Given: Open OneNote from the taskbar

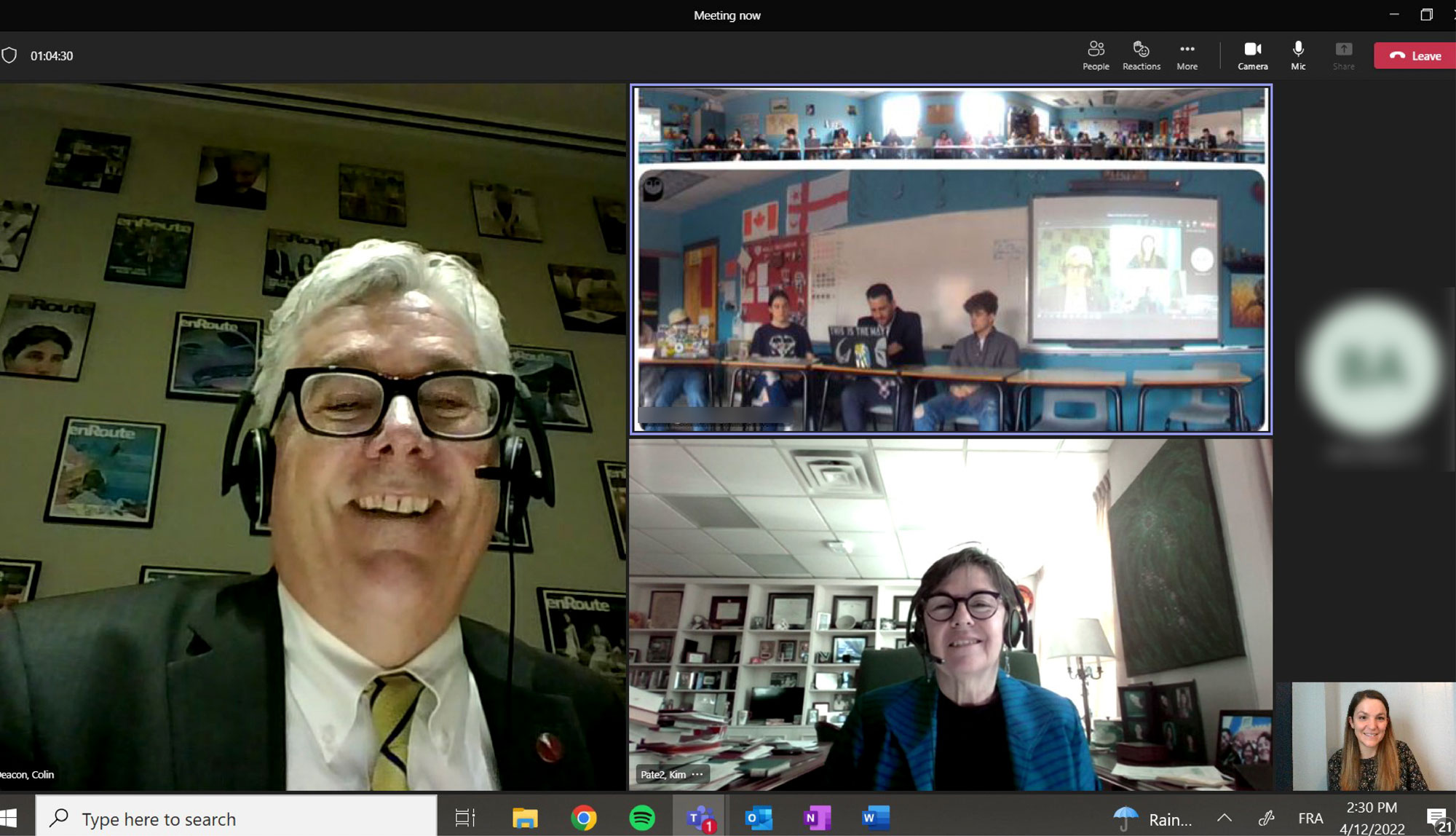Looking at the screenshot, I should (x=817, y=818).
